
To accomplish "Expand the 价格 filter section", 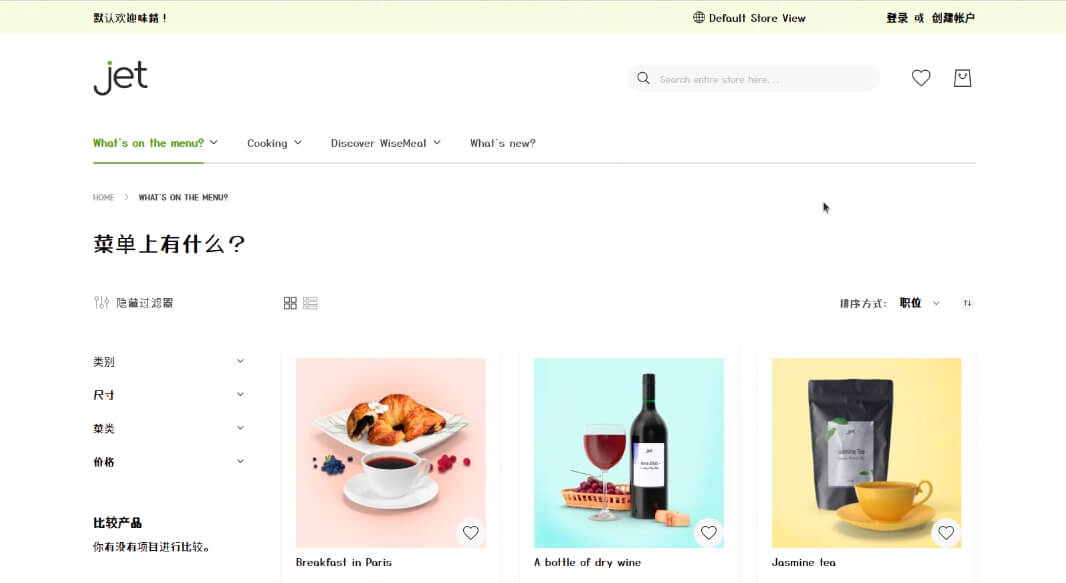I will pos(168,462).
